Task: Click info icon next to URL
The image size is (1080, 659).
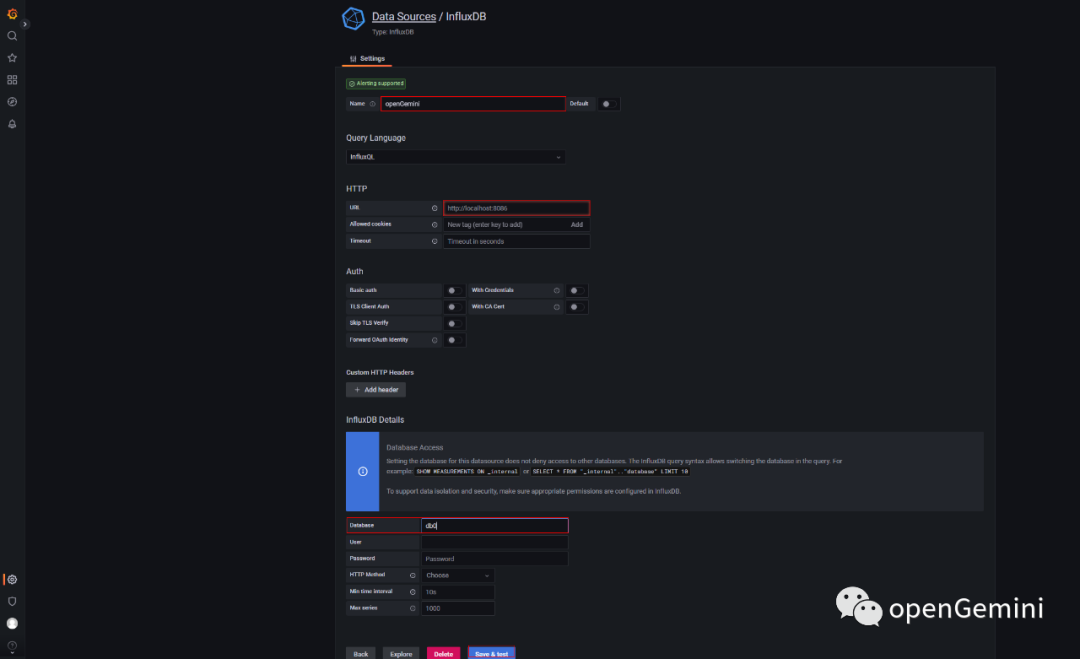Action: [x=435, y=208]
